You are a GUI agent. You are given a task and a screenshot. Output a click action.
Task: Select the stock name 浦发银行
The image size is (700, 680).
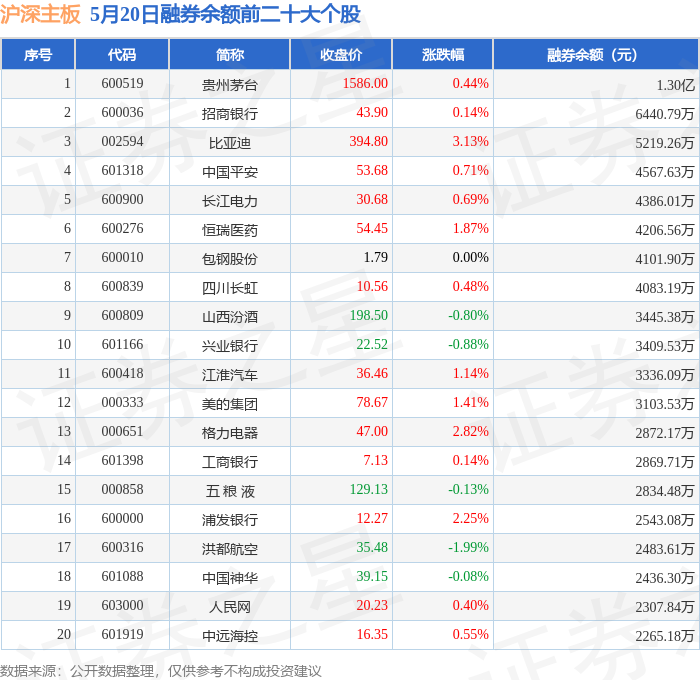coord(229,520)
